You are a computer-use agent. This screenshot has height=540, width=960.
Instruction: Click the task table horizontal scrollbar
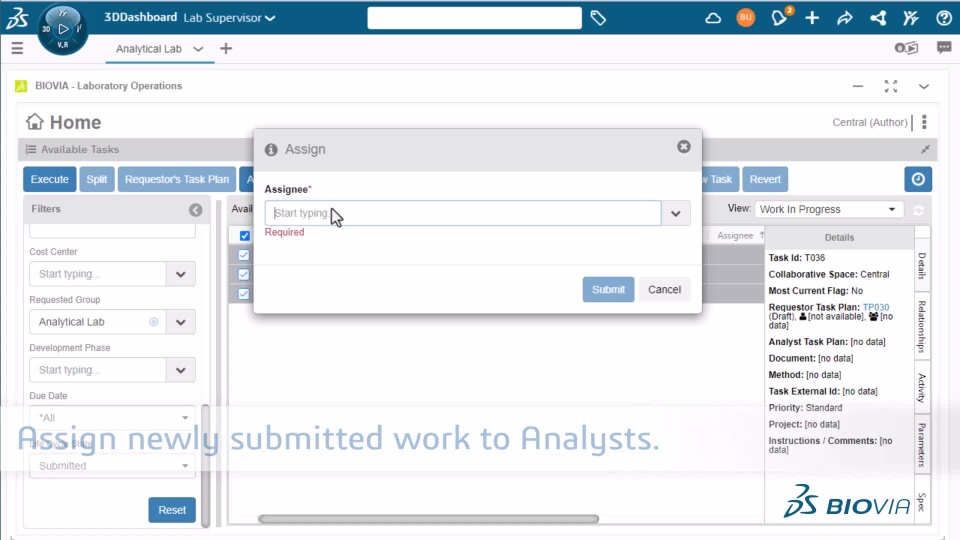(x=429, y=519)
